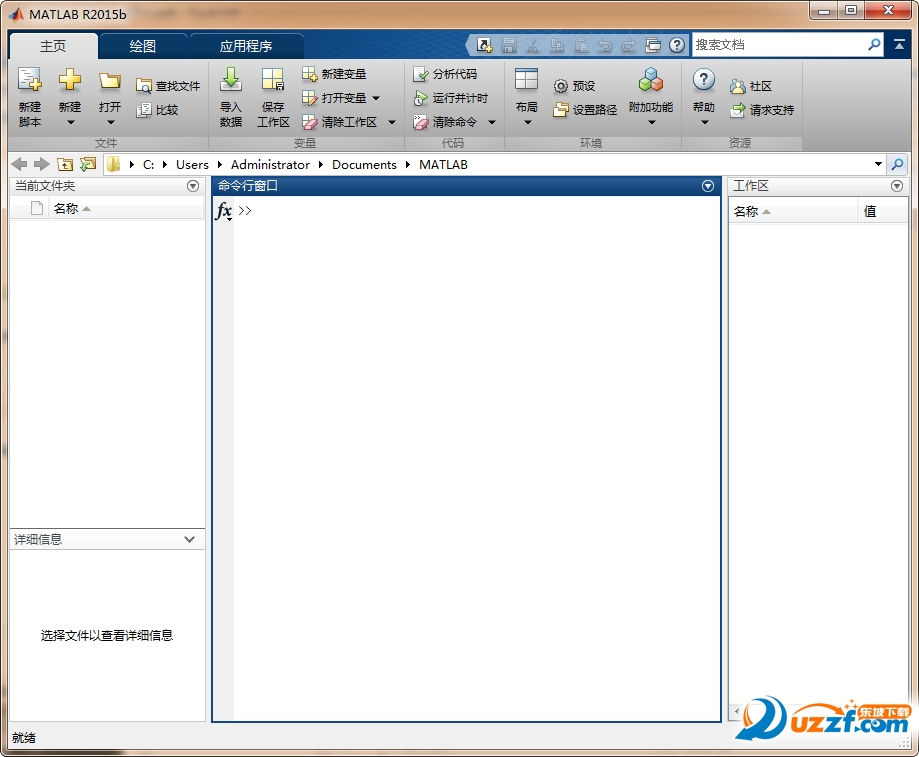Click C: in the path breadcrumb

click(x=148, y=165)
